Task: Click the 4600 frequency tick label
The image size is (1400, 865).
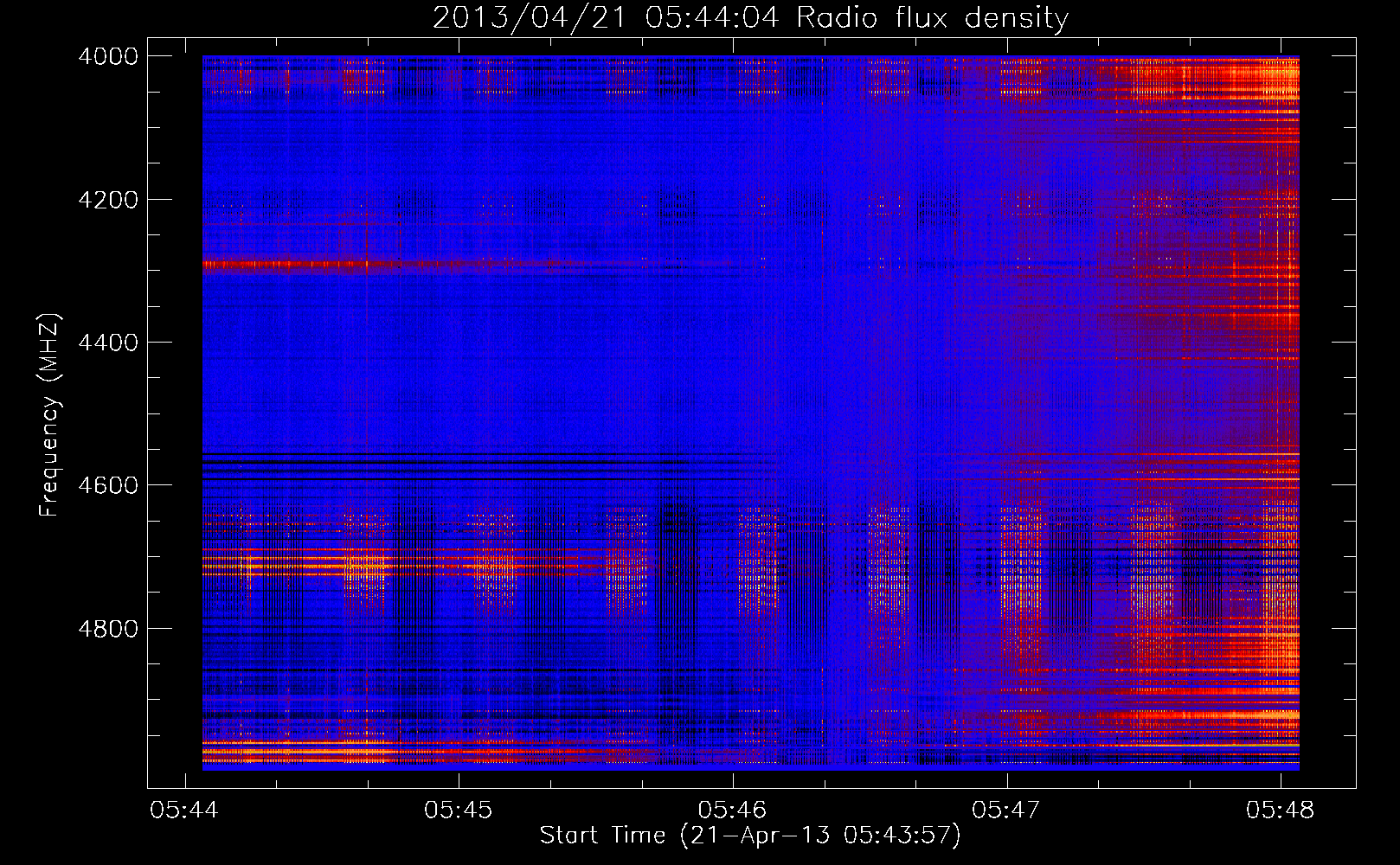Action: (x=107, y=485)
